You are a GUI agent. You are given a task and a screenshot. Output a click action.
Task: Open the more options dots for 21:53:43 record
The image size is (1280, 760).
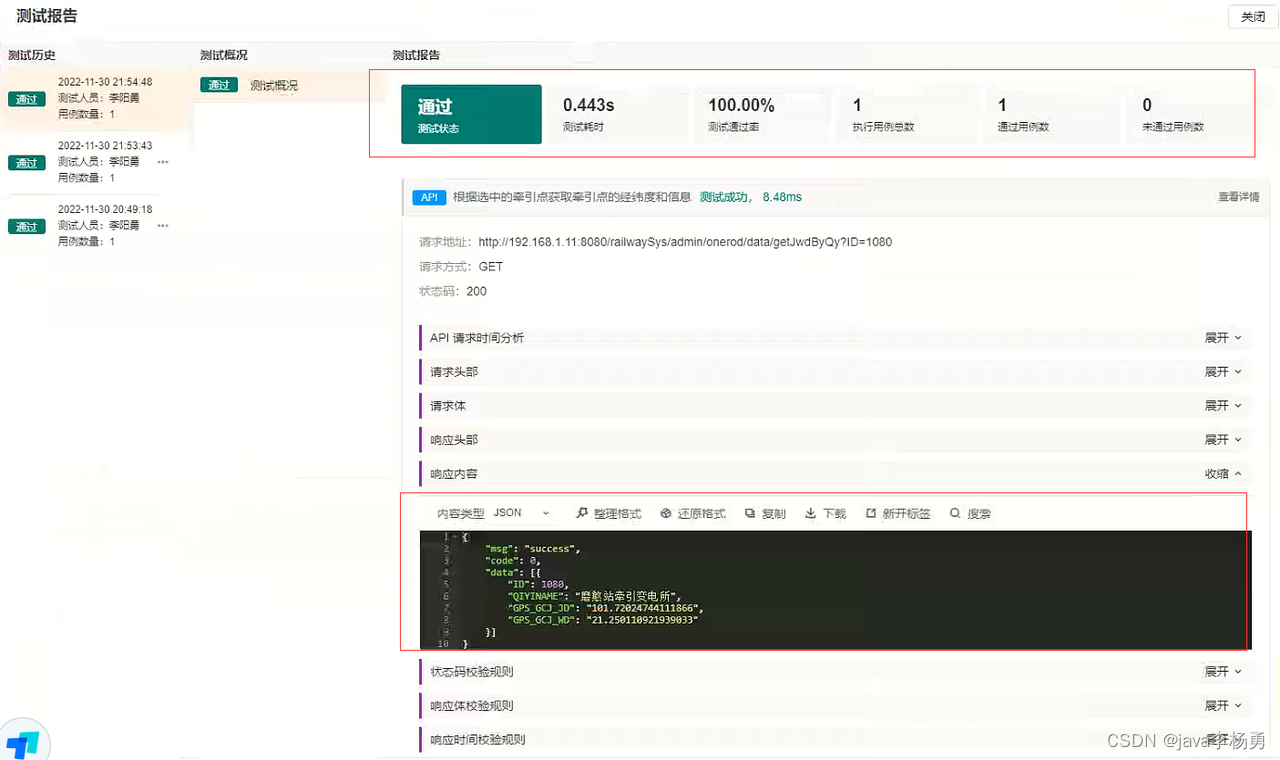click(162, 161)
